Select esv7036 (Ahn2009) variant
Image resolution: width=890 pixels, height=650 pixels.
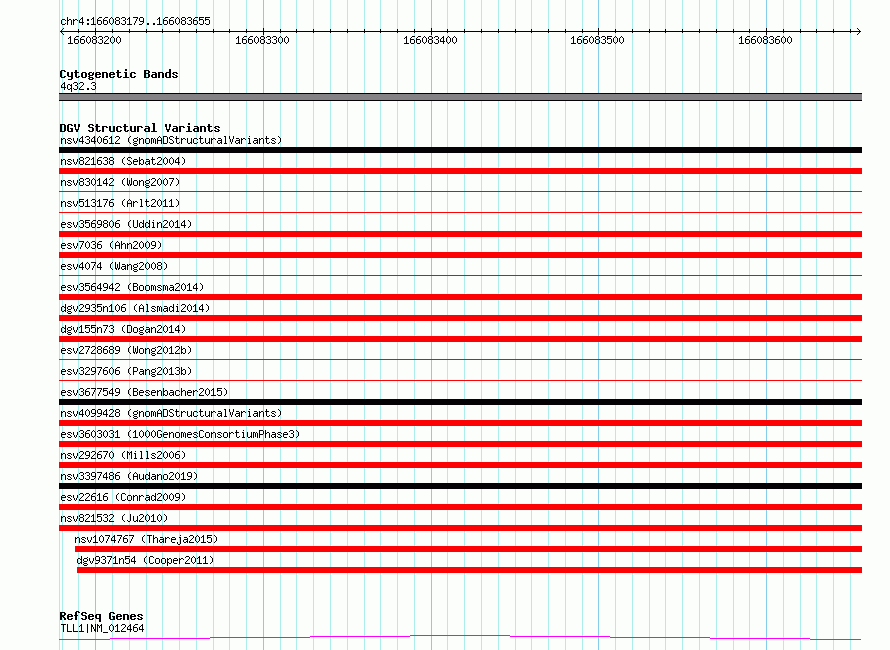[x=111, y=245]
